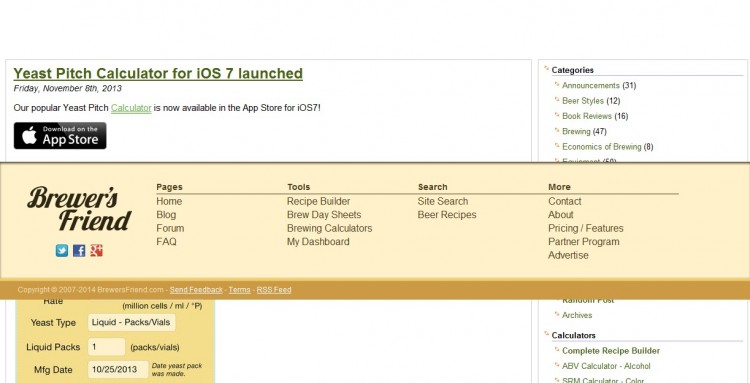Open the Google Plus social icon
The width and height of the screenshot is (750, 383).
pyautogui.click(x=97, y=251)
